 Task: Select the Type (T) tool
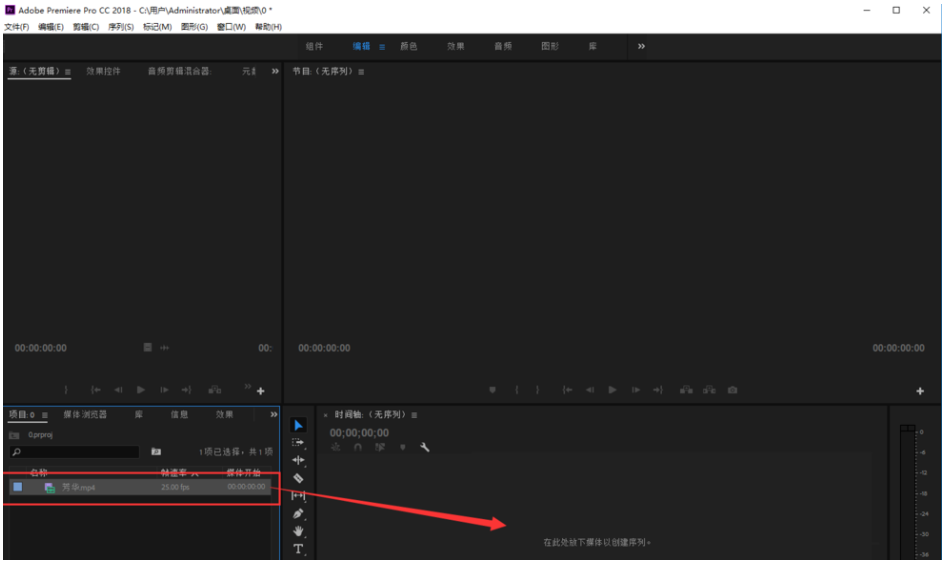click(x=298, y=549)
